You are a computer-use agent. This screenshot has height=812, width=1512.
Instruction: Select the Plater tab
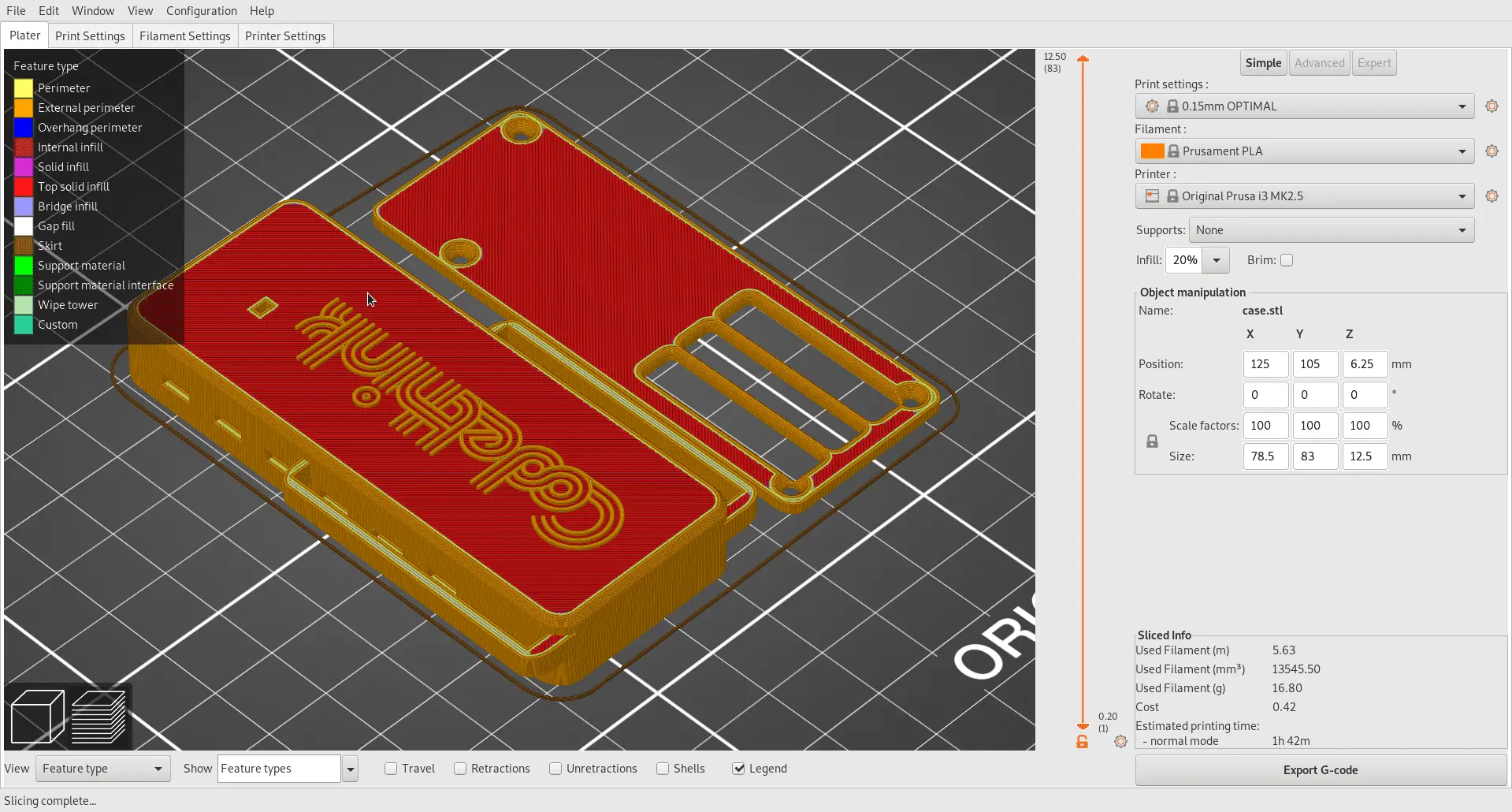coord(25,35)
